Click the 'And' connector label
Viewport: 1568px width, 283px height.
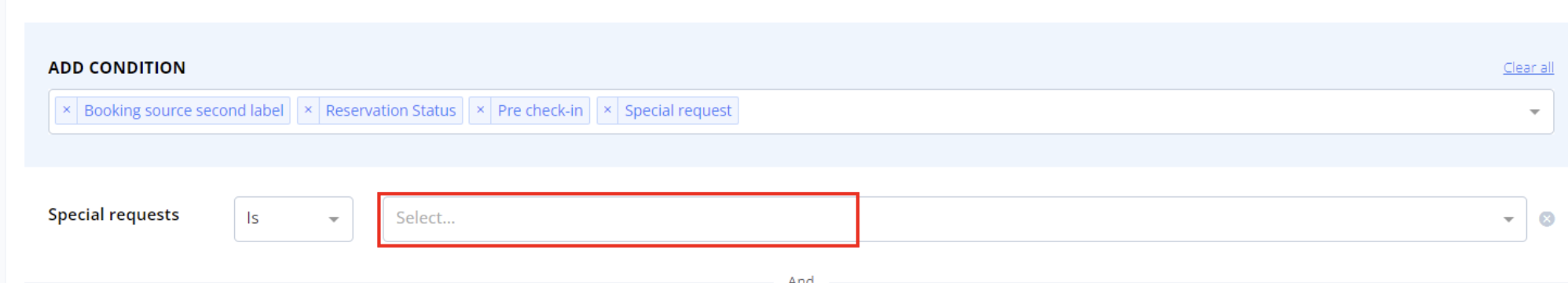coord(801,278)
